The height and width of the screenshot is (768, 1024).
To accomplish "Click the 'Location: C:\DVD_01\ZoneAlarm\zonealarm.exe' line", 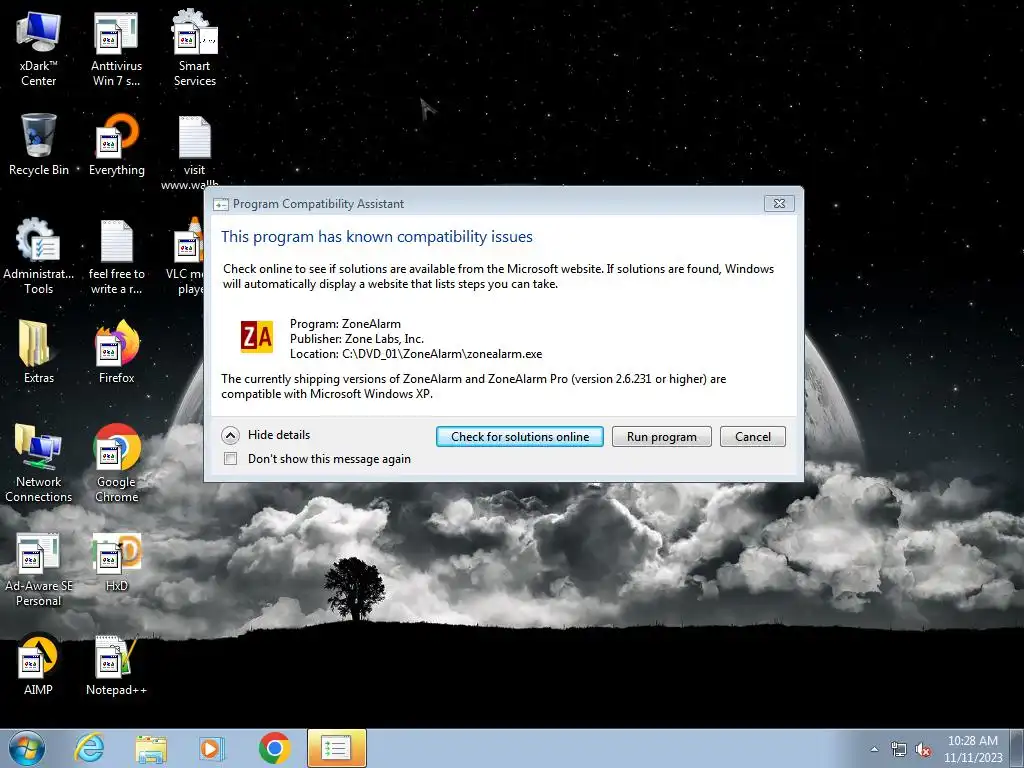I will pyautogui.click(x=416, y=354).
